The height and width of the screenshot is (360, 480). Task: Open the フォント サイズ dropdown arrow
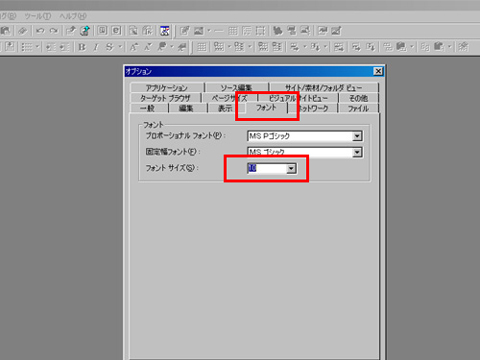point(291,168)
